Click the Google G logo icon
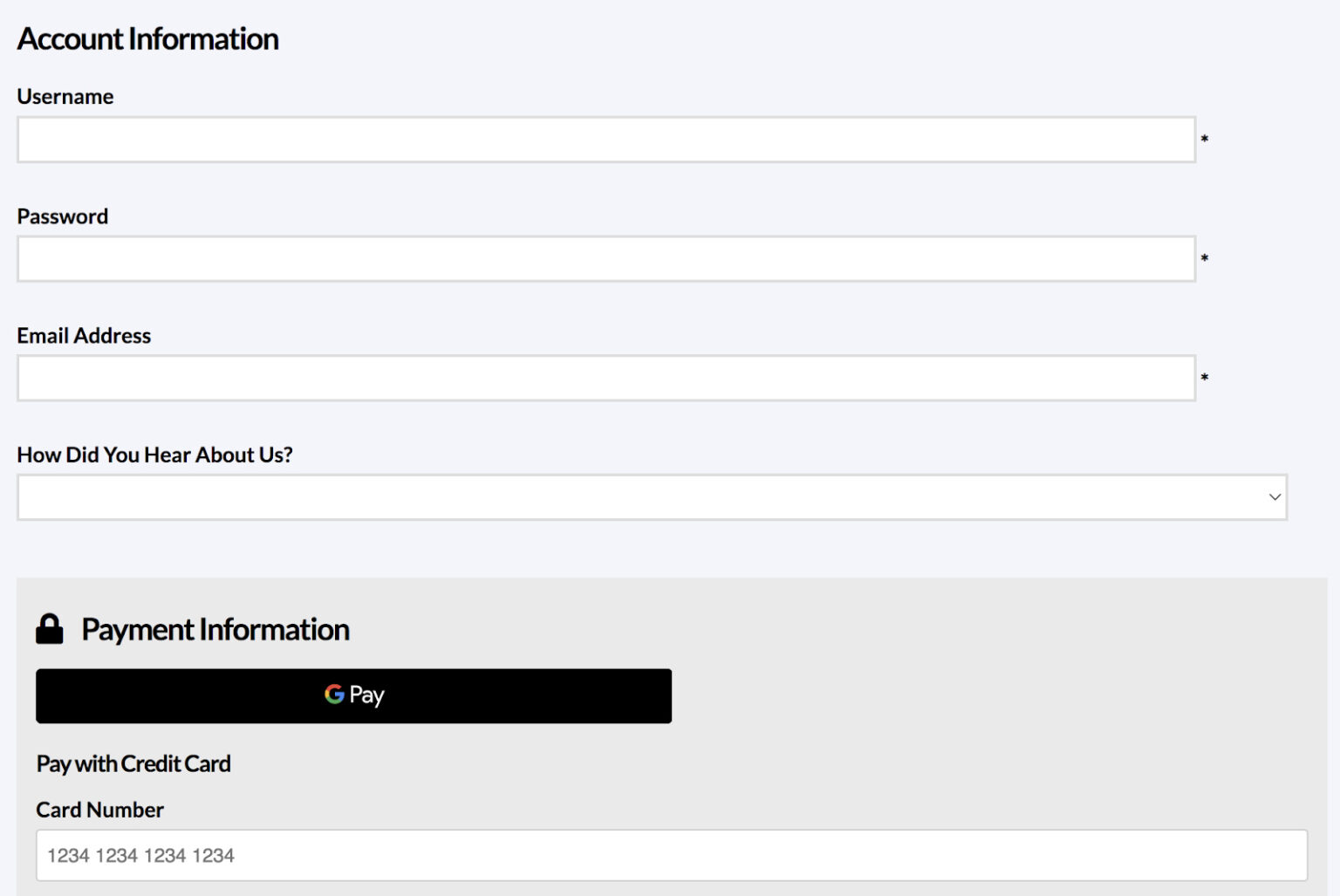The height and width of the screenshot is (896, 1340). [x=334, y=694]
